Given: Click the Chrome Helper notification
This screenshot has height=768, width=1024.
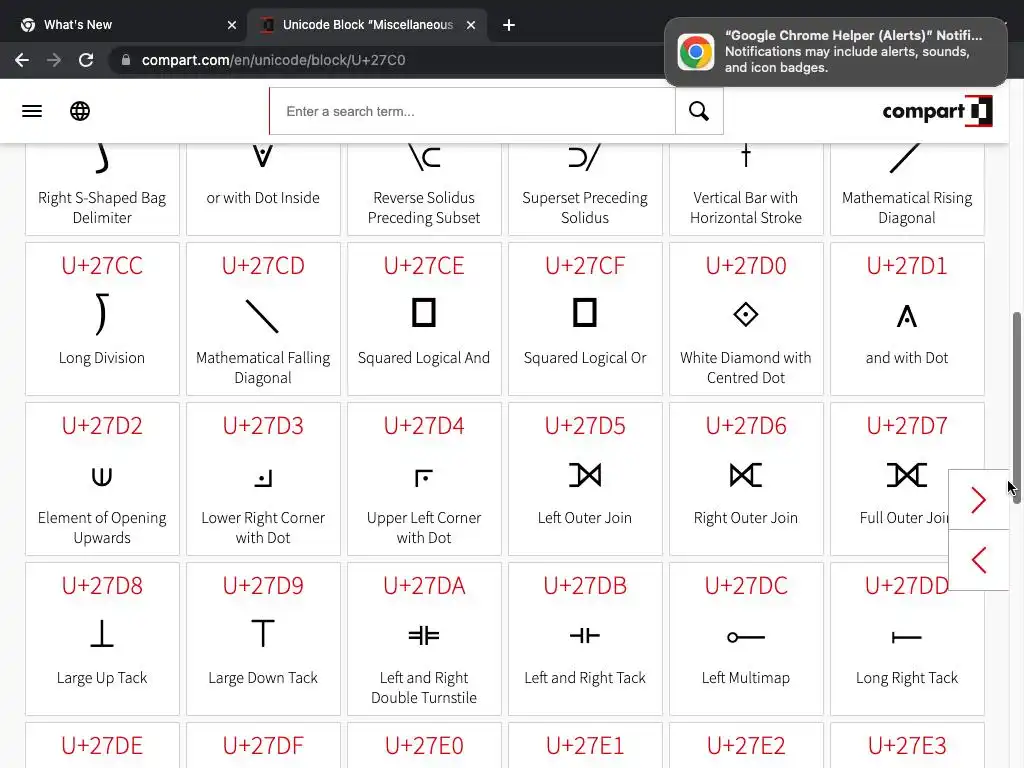Looking at the screenshot, I should (x=835, y=52).
